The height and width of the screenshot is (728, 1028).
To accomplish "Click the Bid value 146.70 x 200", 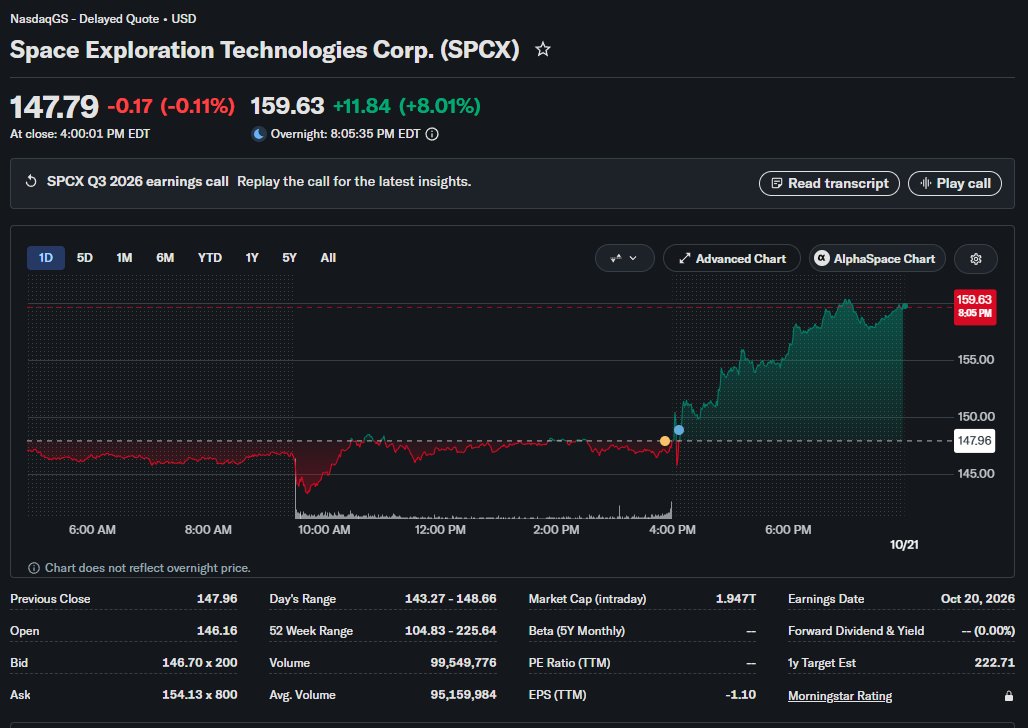I will pos(200,663).
